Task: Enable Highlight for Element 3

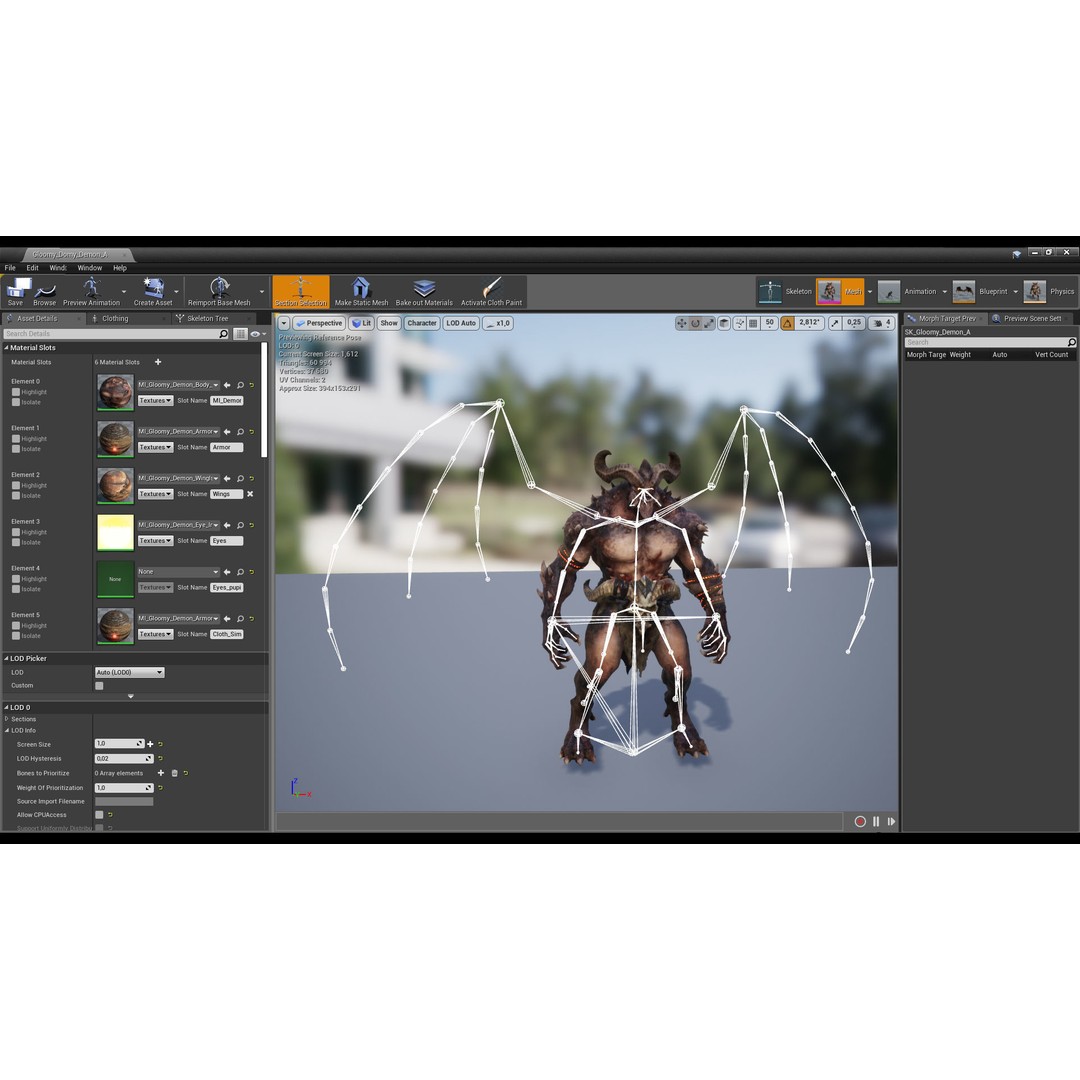Action: [16, 532]
